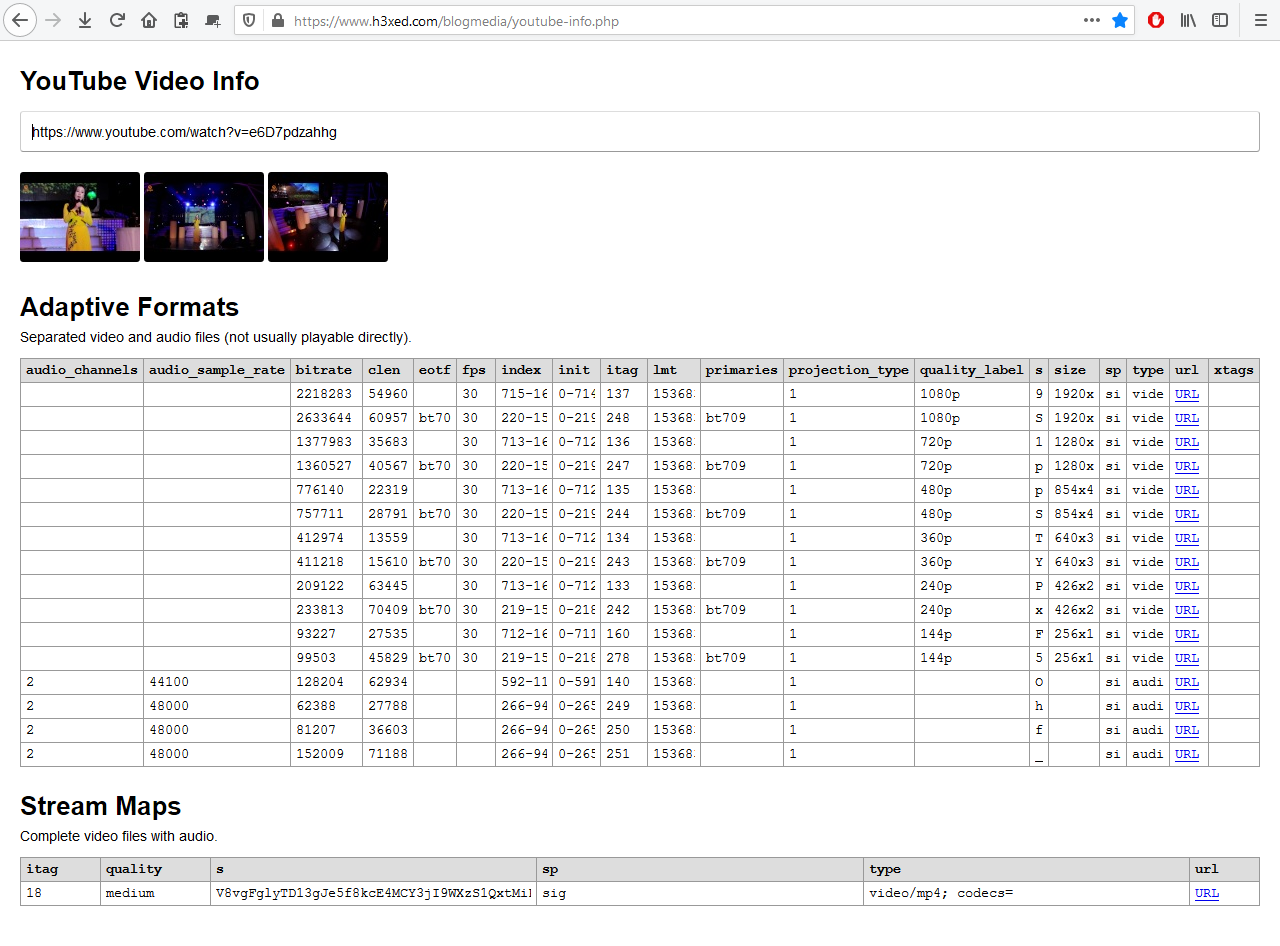Click the address bar URL
The height and width of the screenshot is (946, 1280).
456,21
